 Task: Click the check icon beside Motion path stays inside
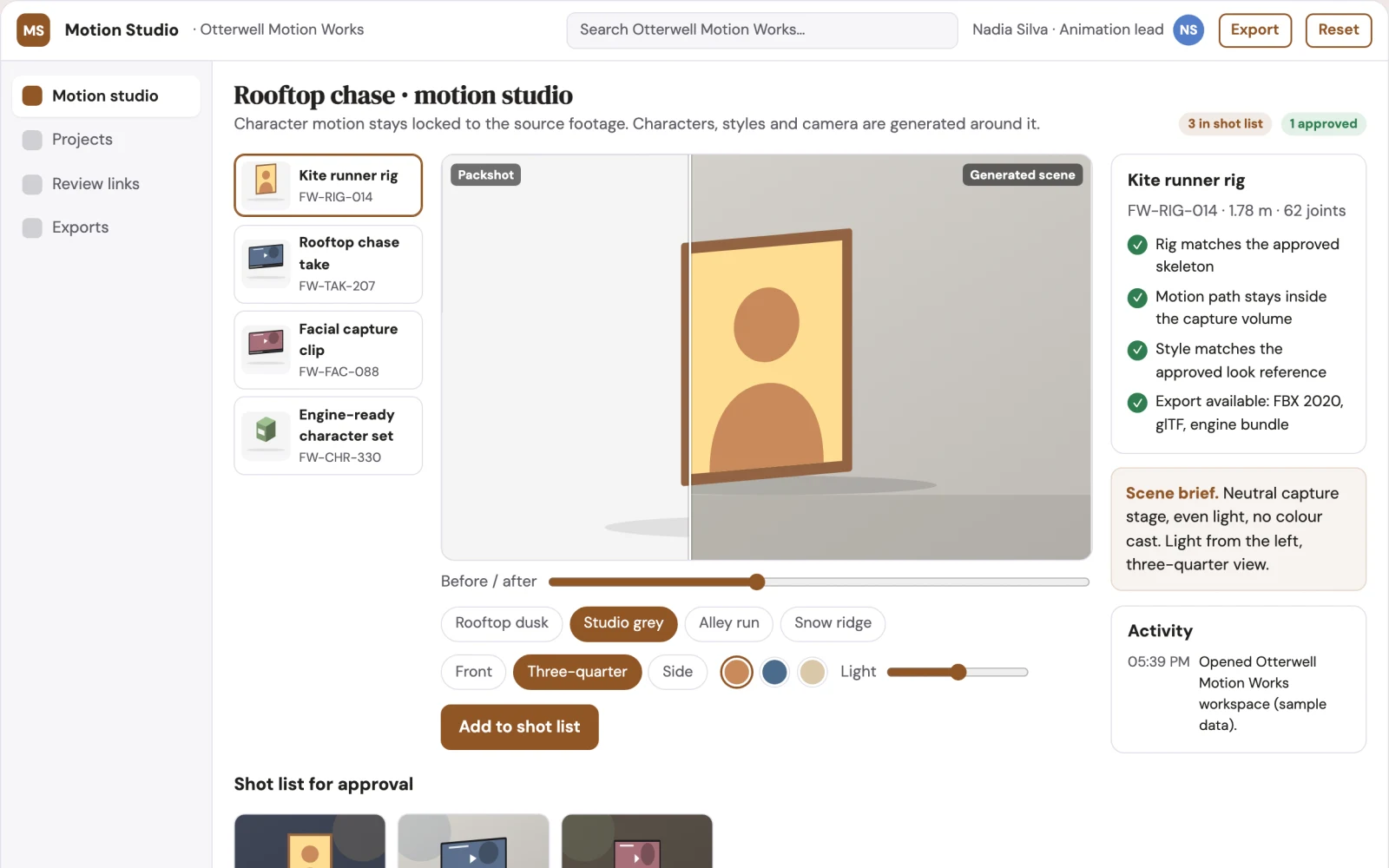(x=1137, y=298)
